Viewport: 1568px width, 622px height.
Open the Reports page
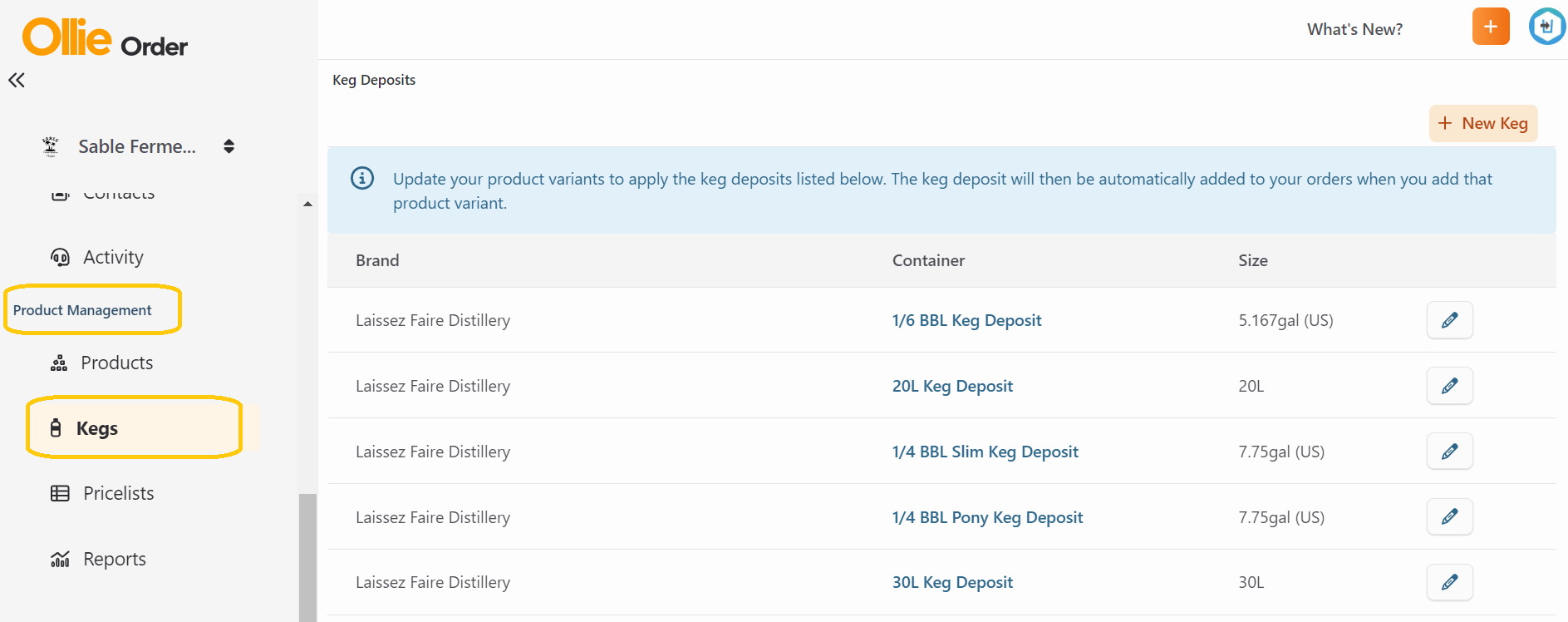click(115, 559)
